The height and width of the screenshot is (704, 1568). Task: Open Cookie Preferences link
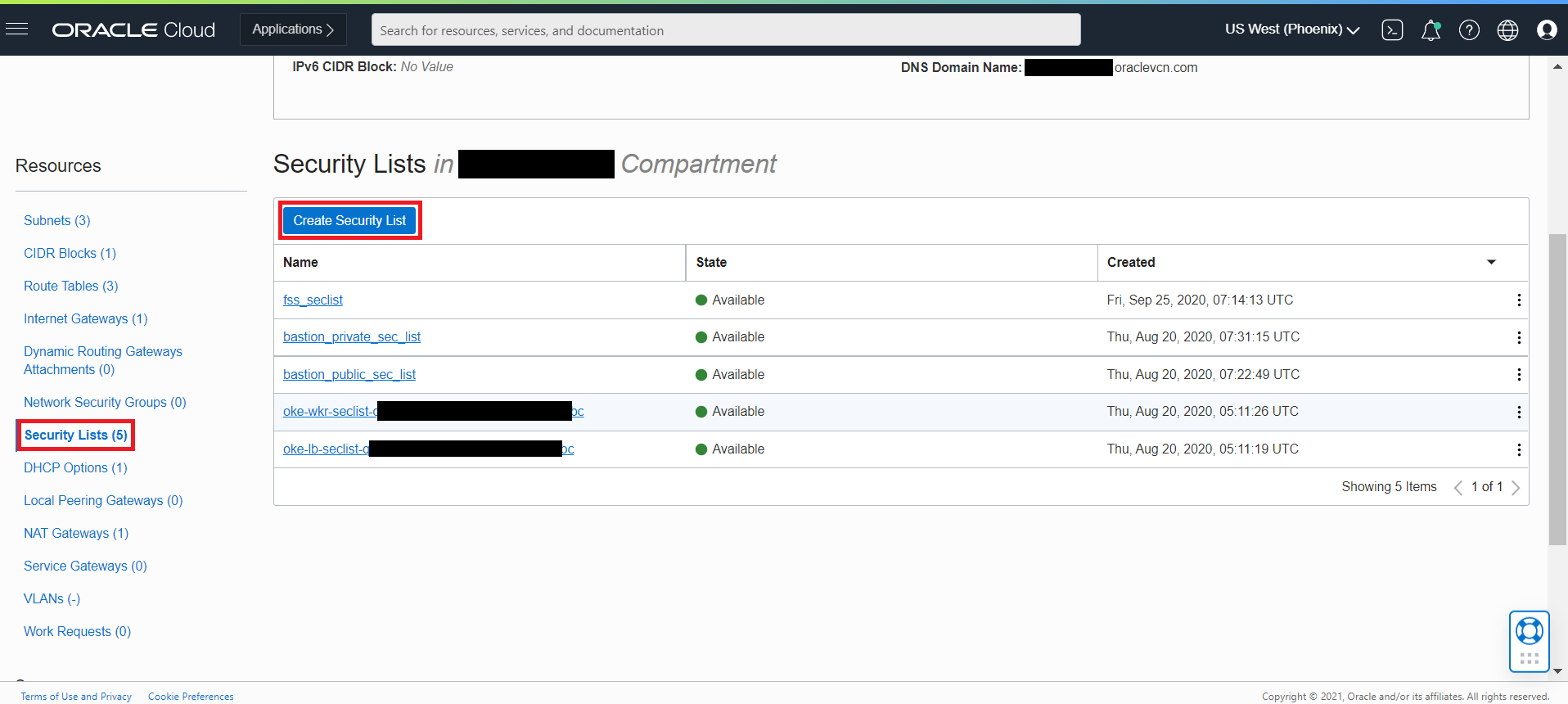191,697
